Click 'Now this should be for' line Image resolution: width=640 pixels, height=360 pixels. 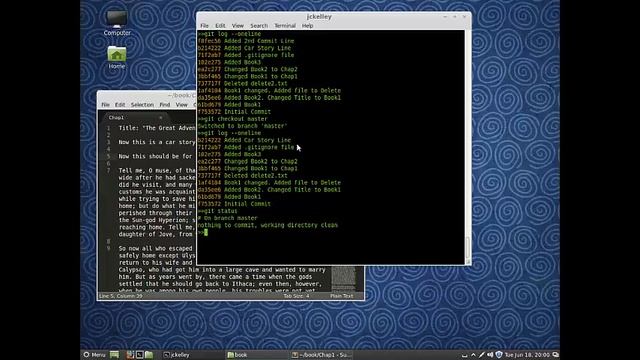[156, 156]
